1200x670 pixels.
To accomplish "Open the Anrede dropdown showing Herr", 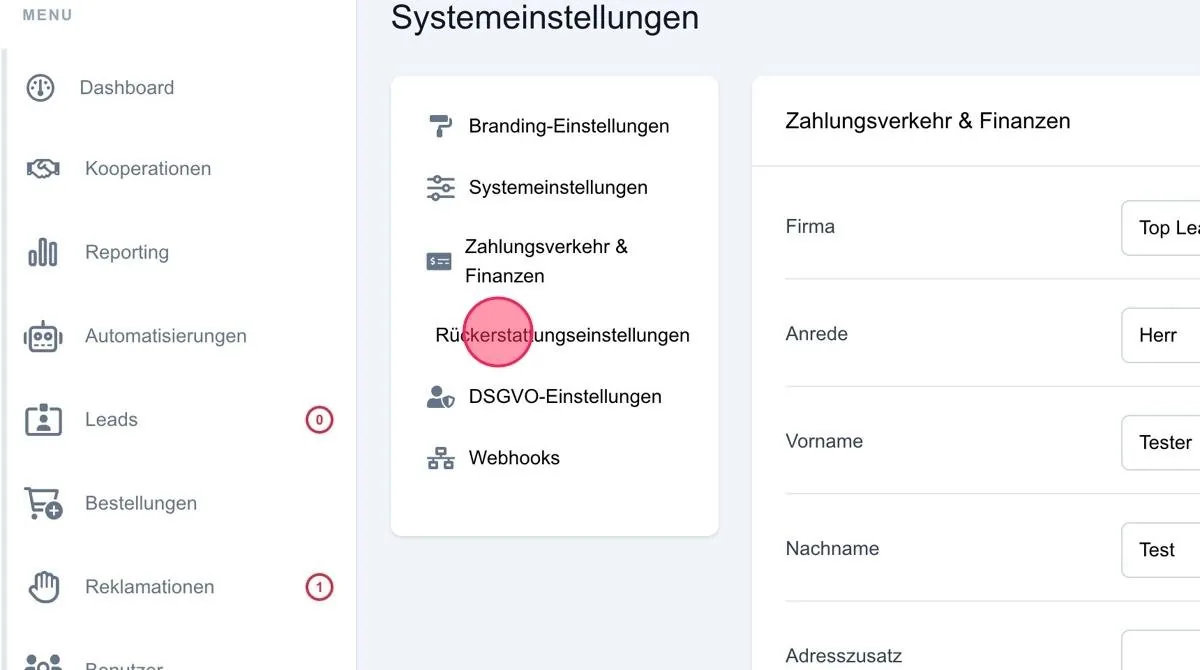I will (1161, 335).
